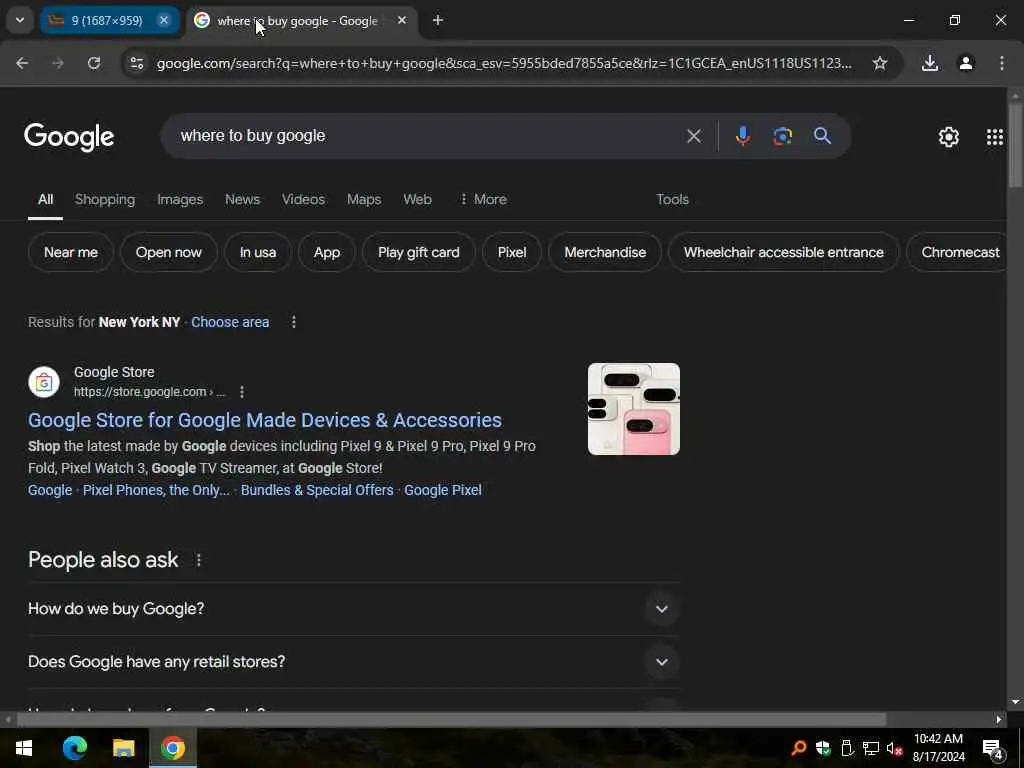Search by image with Google Lens icon
Viewport: 1024px width, 768px height.
[782, 136]
